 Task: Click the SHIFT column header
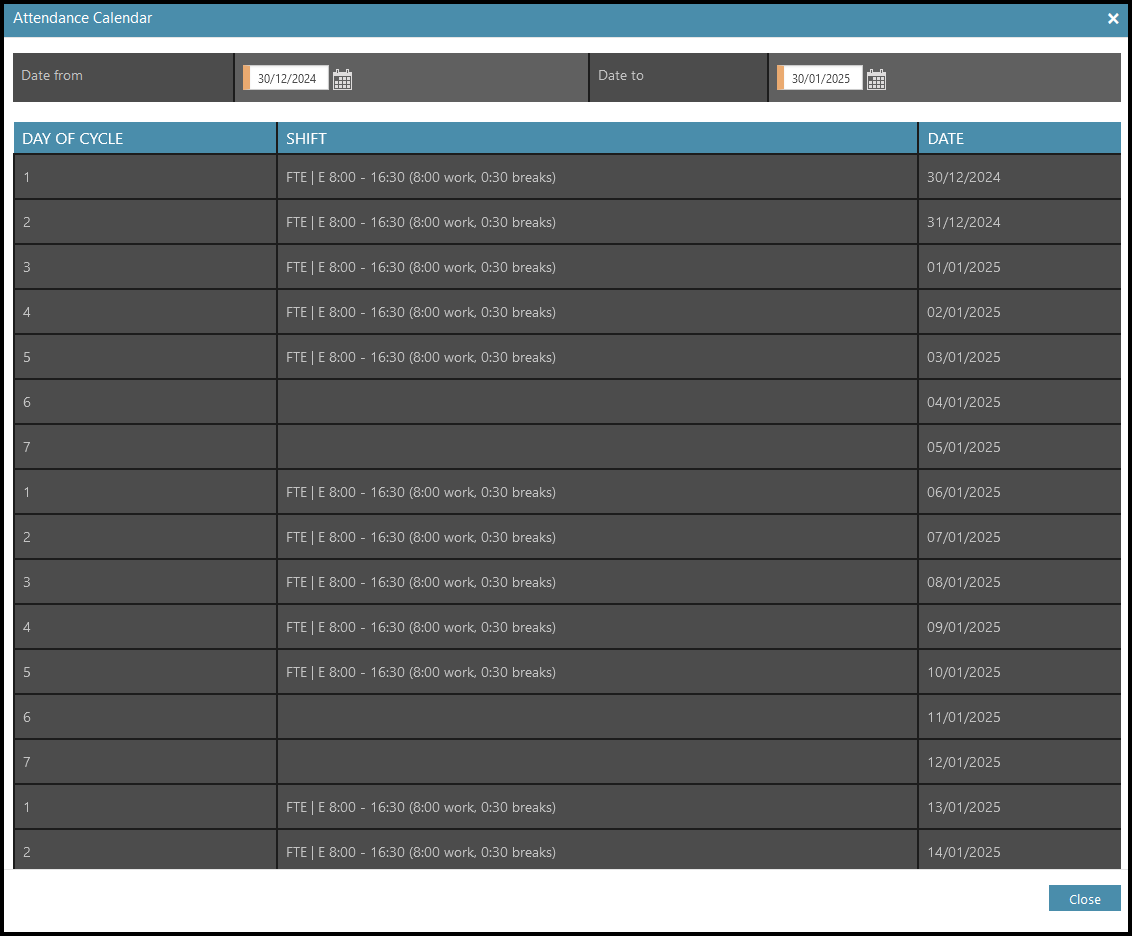[x=306, y=139]
